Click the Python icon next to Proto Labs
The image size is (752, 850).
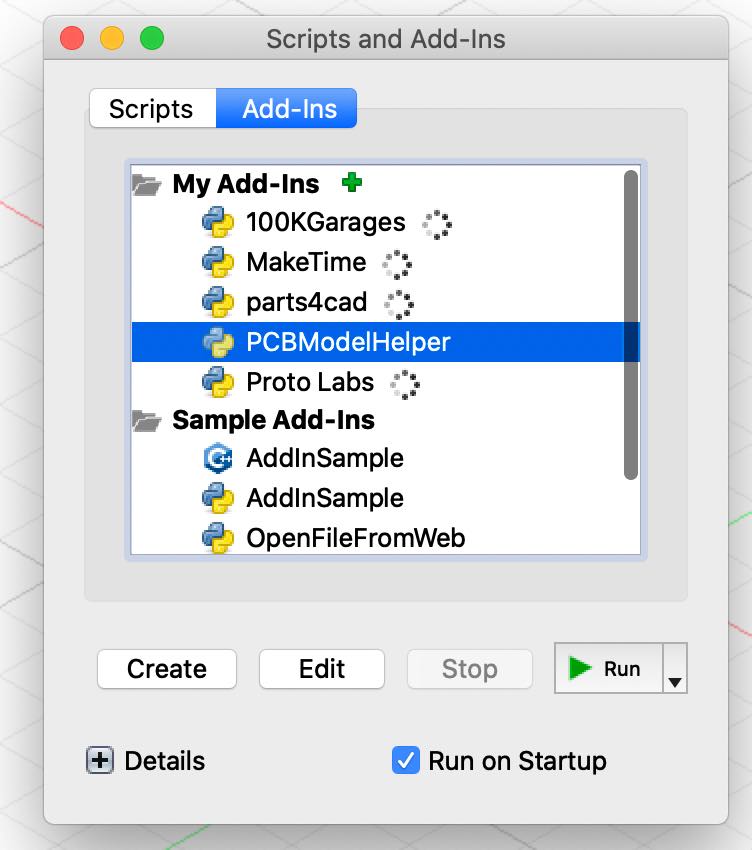[218, 382]
